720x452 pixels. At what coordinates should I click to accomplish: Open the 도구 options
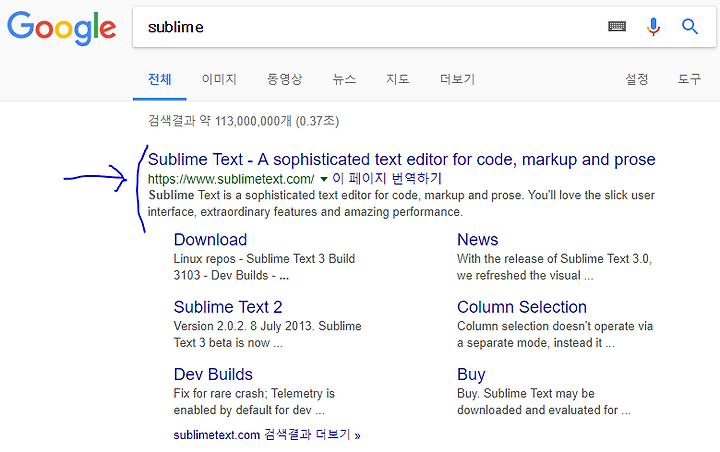click(x=689, y=79)
